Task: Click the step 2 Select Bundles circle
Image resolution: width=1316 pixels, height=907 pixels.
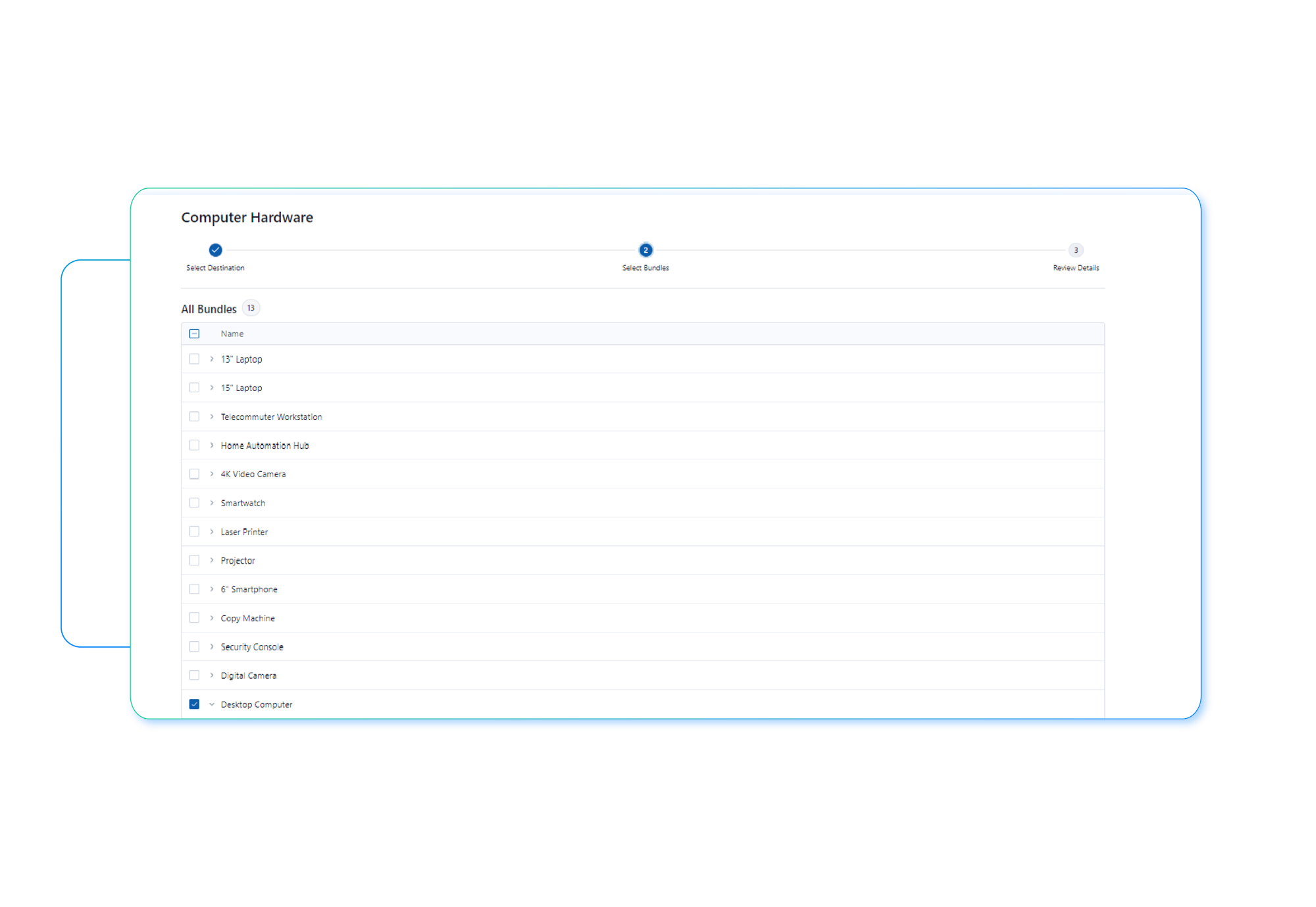Action: (645, 250)
